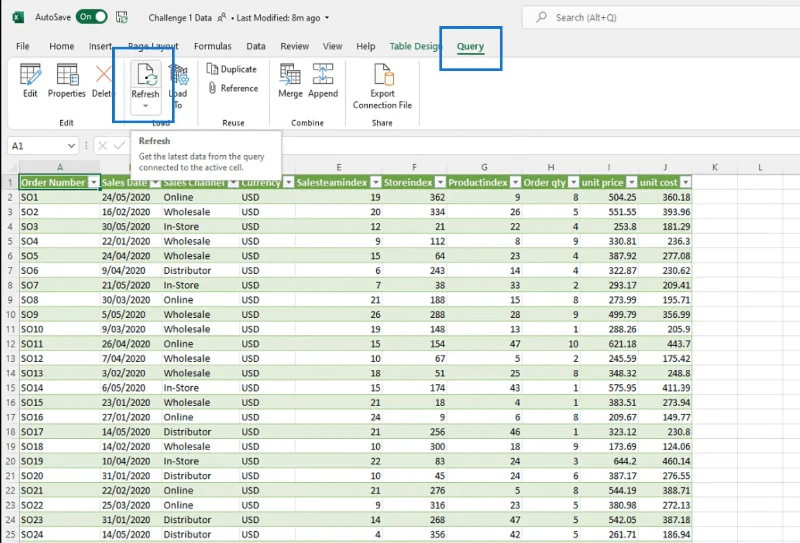Screen dimensions: 800x543
Task: Click the Excel app icon
Action: [18, 17]
